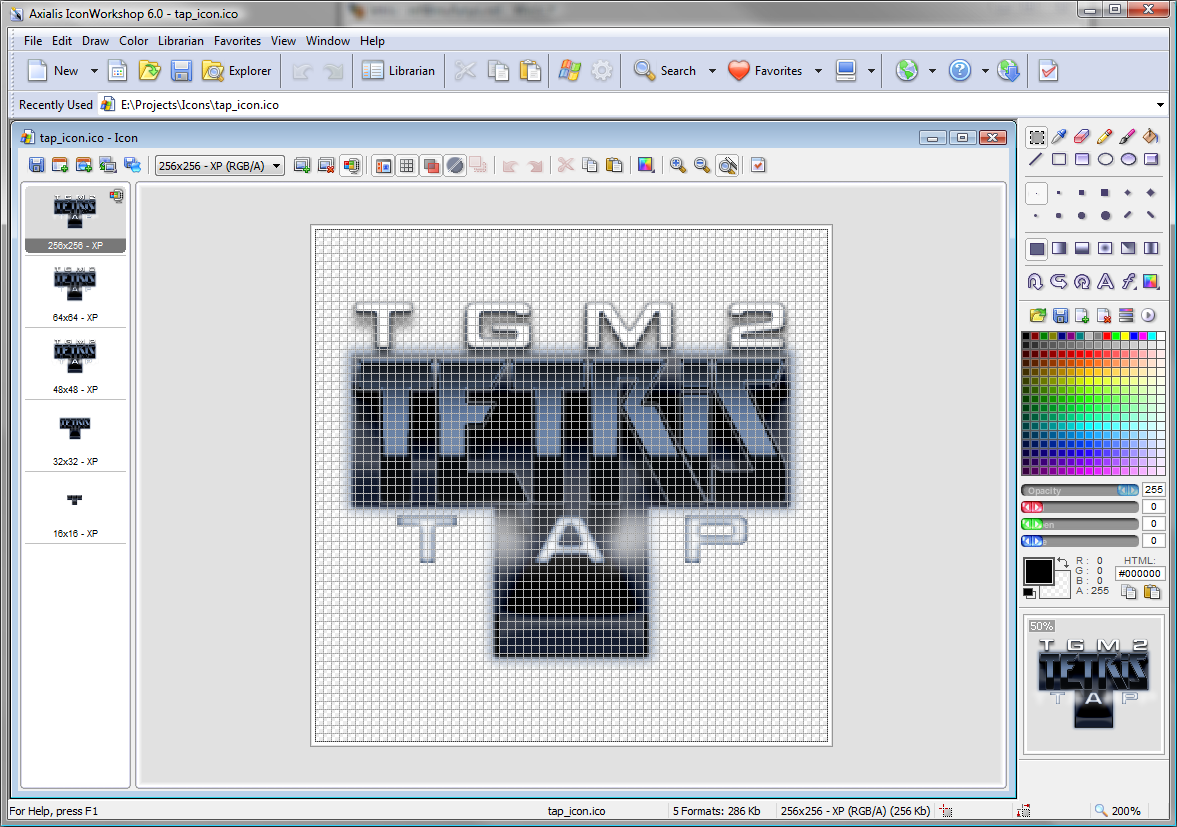Viewport: 1177px width, 827px height.
Task: Click the Opacity slider
Action: coord(1078,490)
